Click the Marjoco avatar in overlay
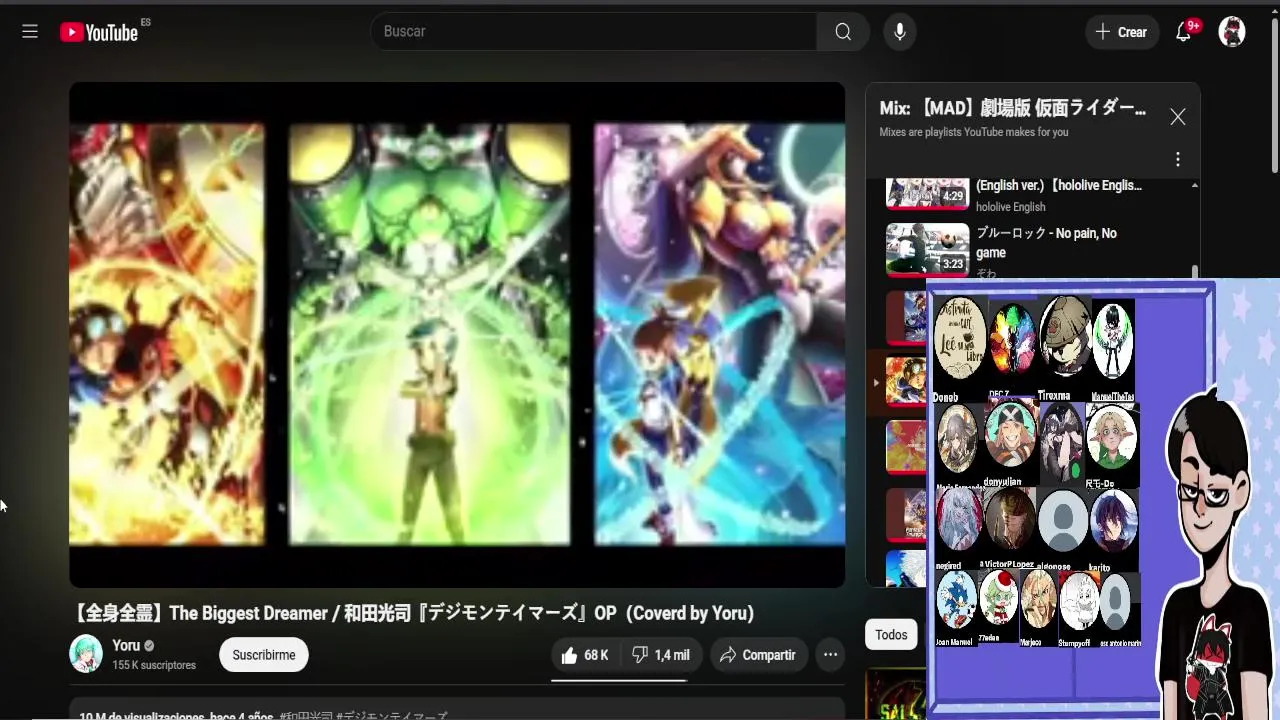This screenshot has height=720, width=1280. click(x=1038, y=600)
